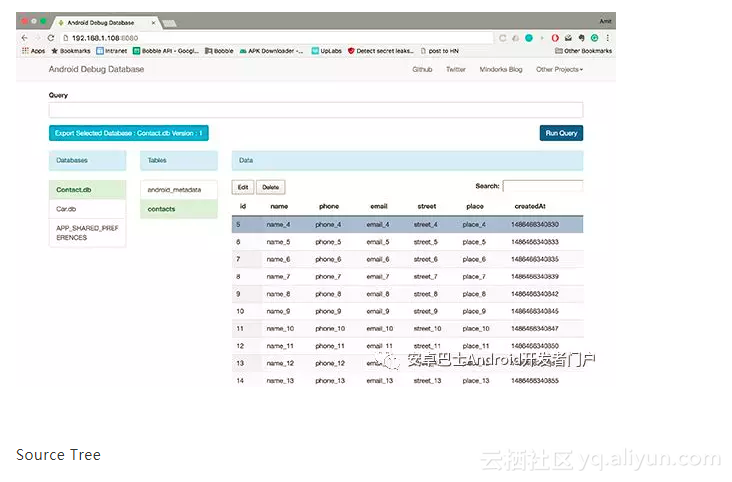This screenshot has height=482, width=732.
Task: Click the name_10 cell
Action: point(280,328)
